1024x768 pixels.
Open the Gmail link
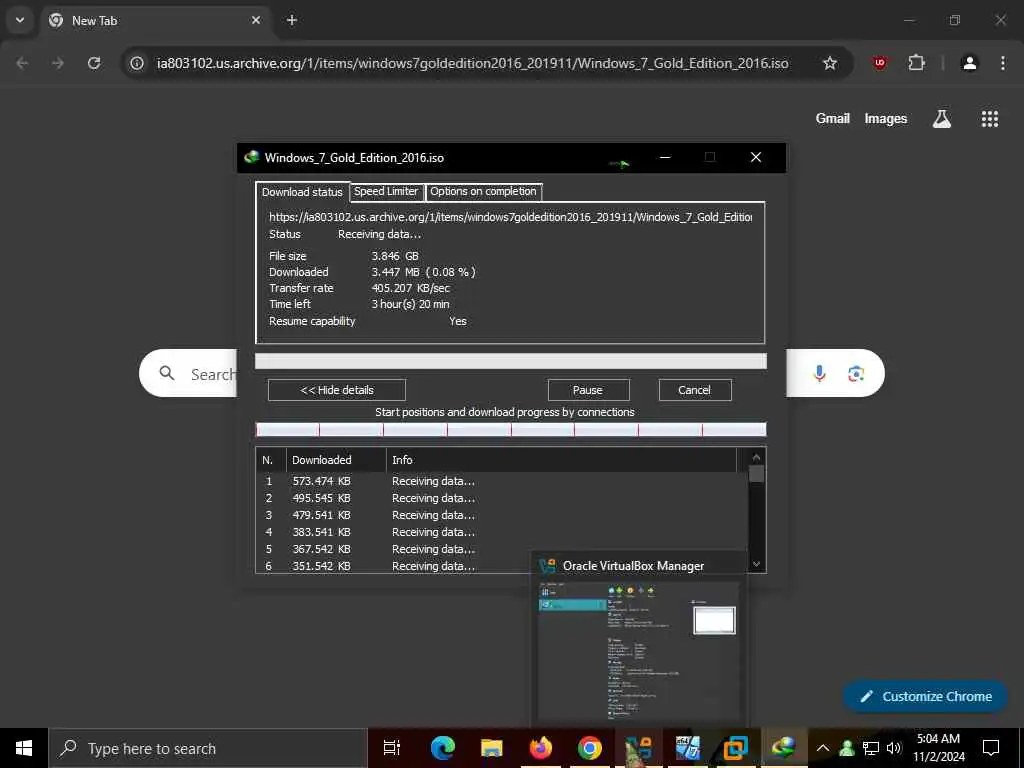[832, 118]
